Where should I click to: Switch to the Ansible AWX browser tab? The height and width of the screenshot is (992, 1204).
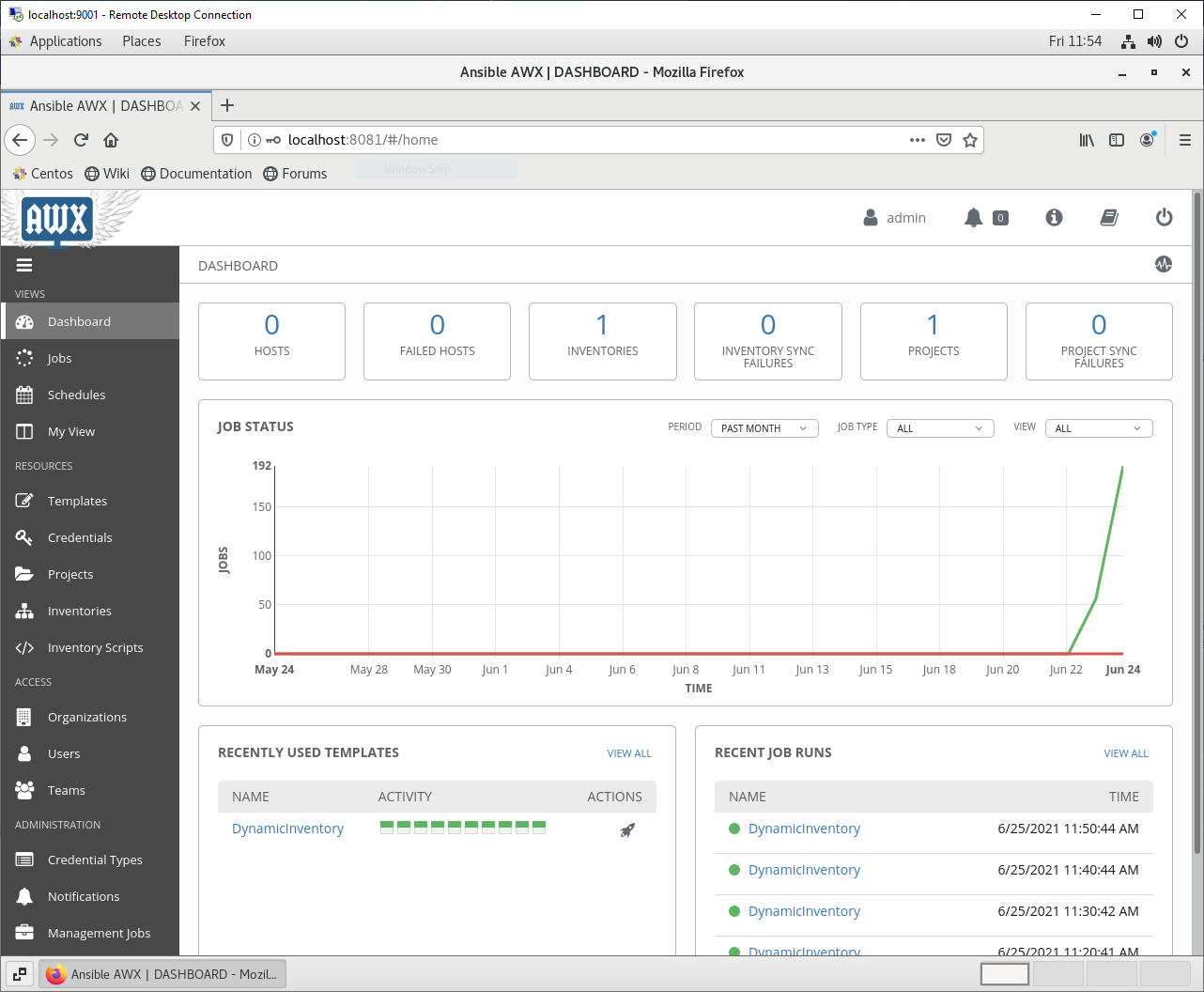click(103, 105)
